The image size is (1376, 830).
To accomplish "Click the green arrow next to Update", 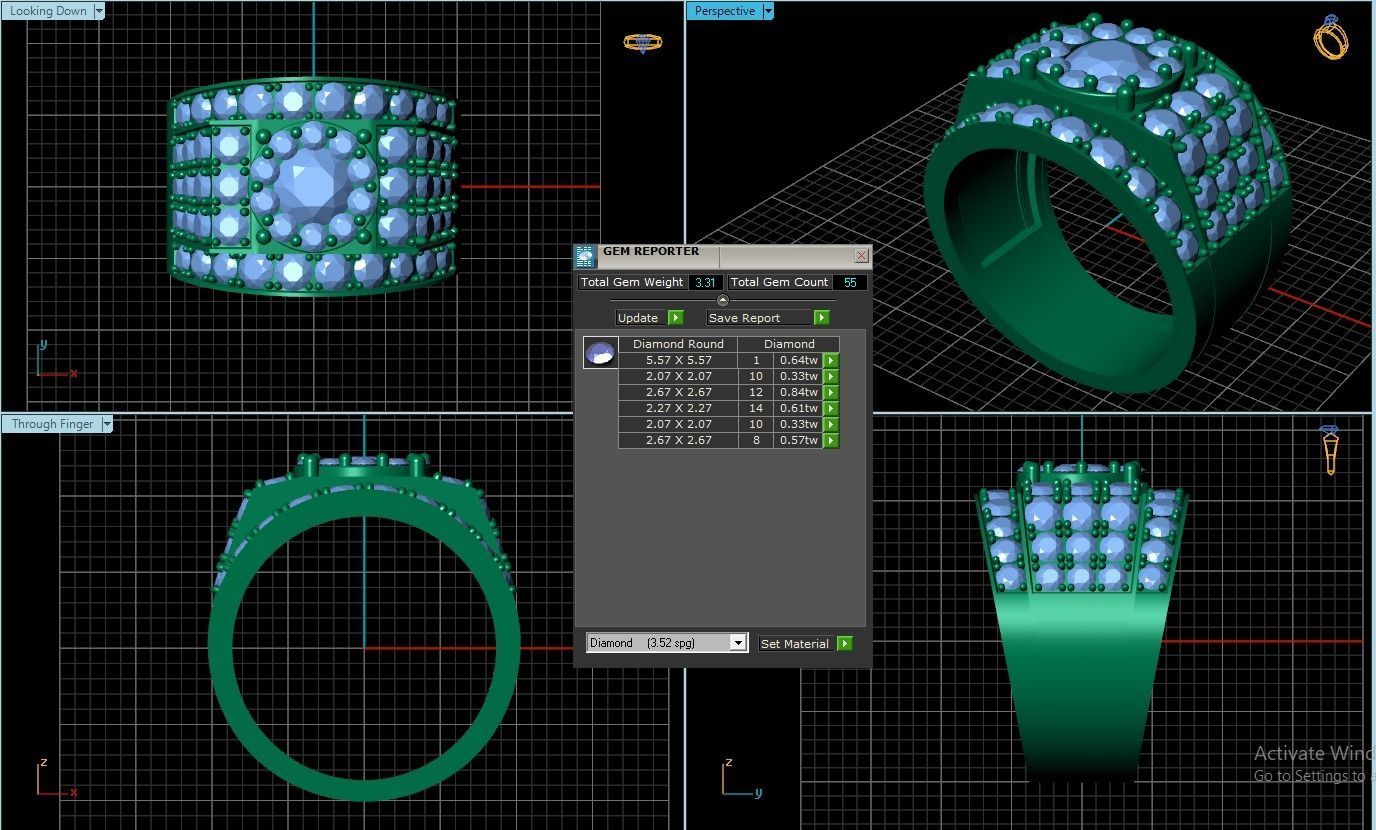I will (x=676, y=318).
